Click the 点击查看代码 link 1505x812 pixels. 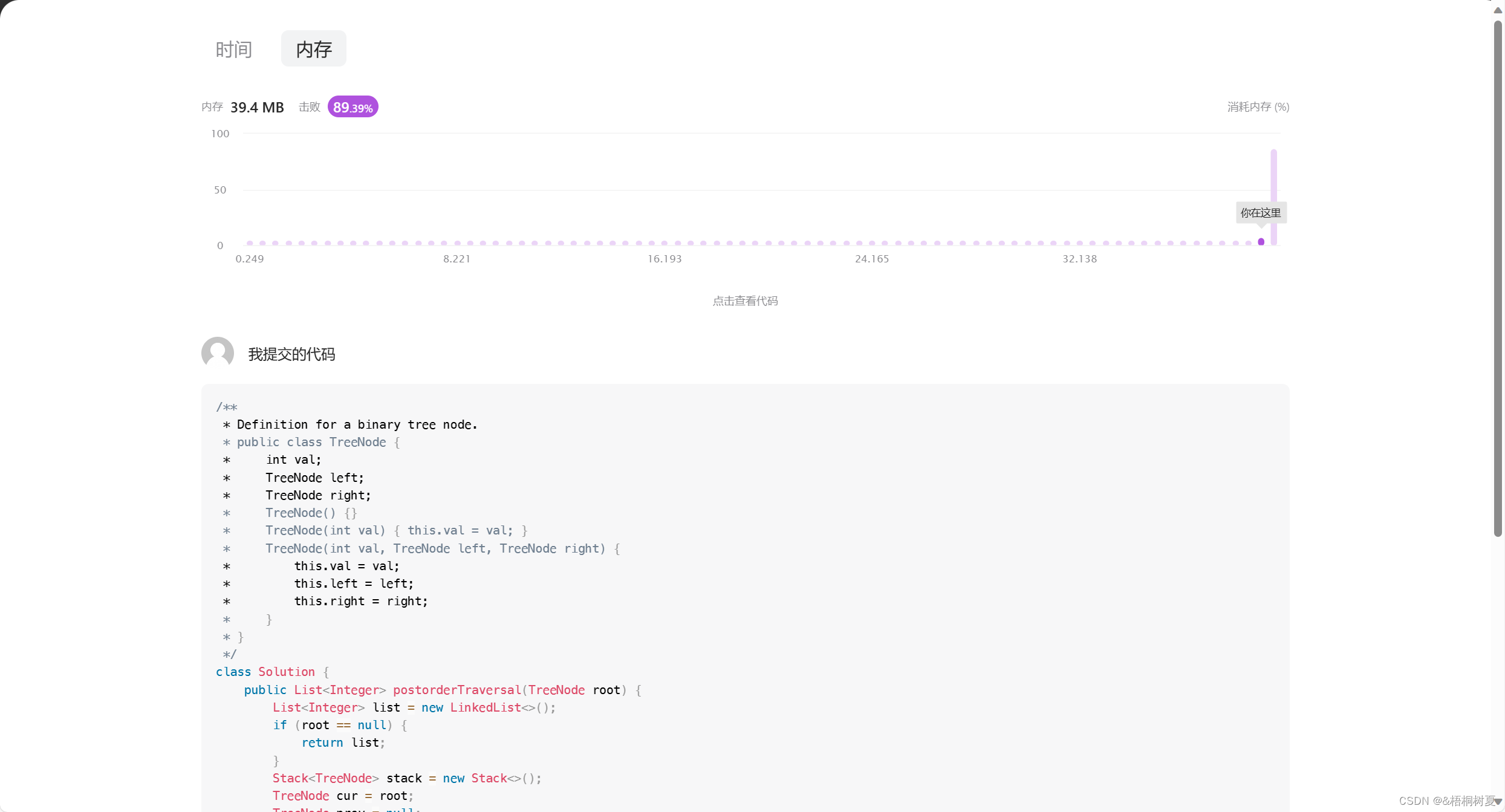(x=745, y=300)
